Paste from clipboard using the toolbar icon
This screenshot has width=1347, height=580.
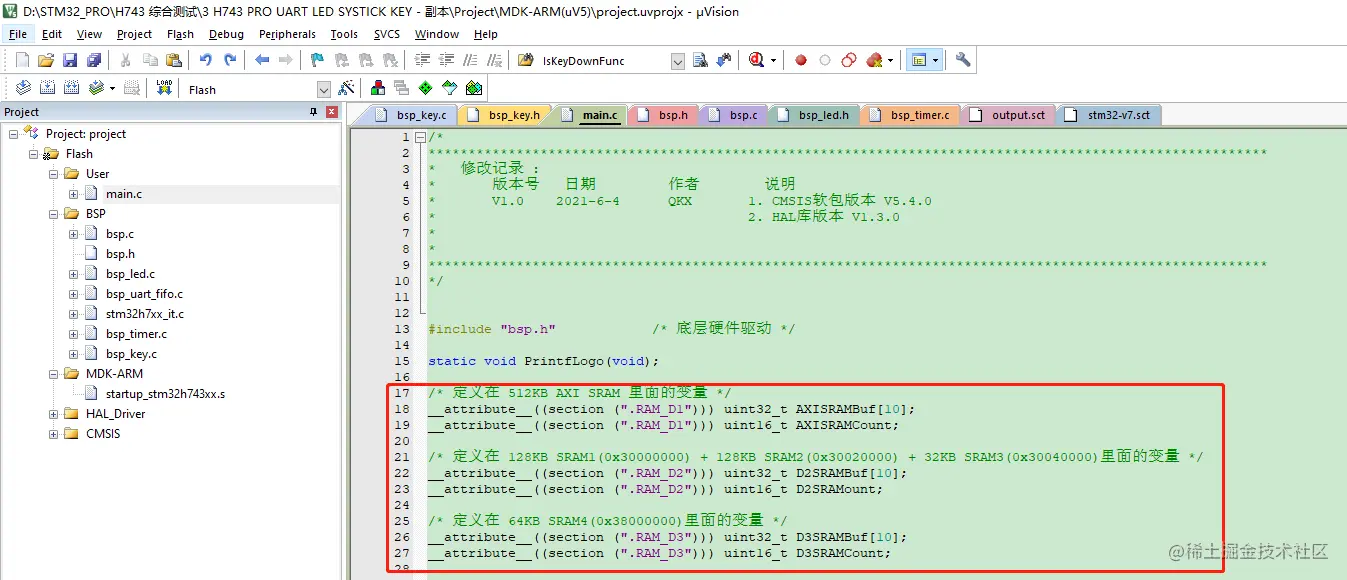coord(174,60)
